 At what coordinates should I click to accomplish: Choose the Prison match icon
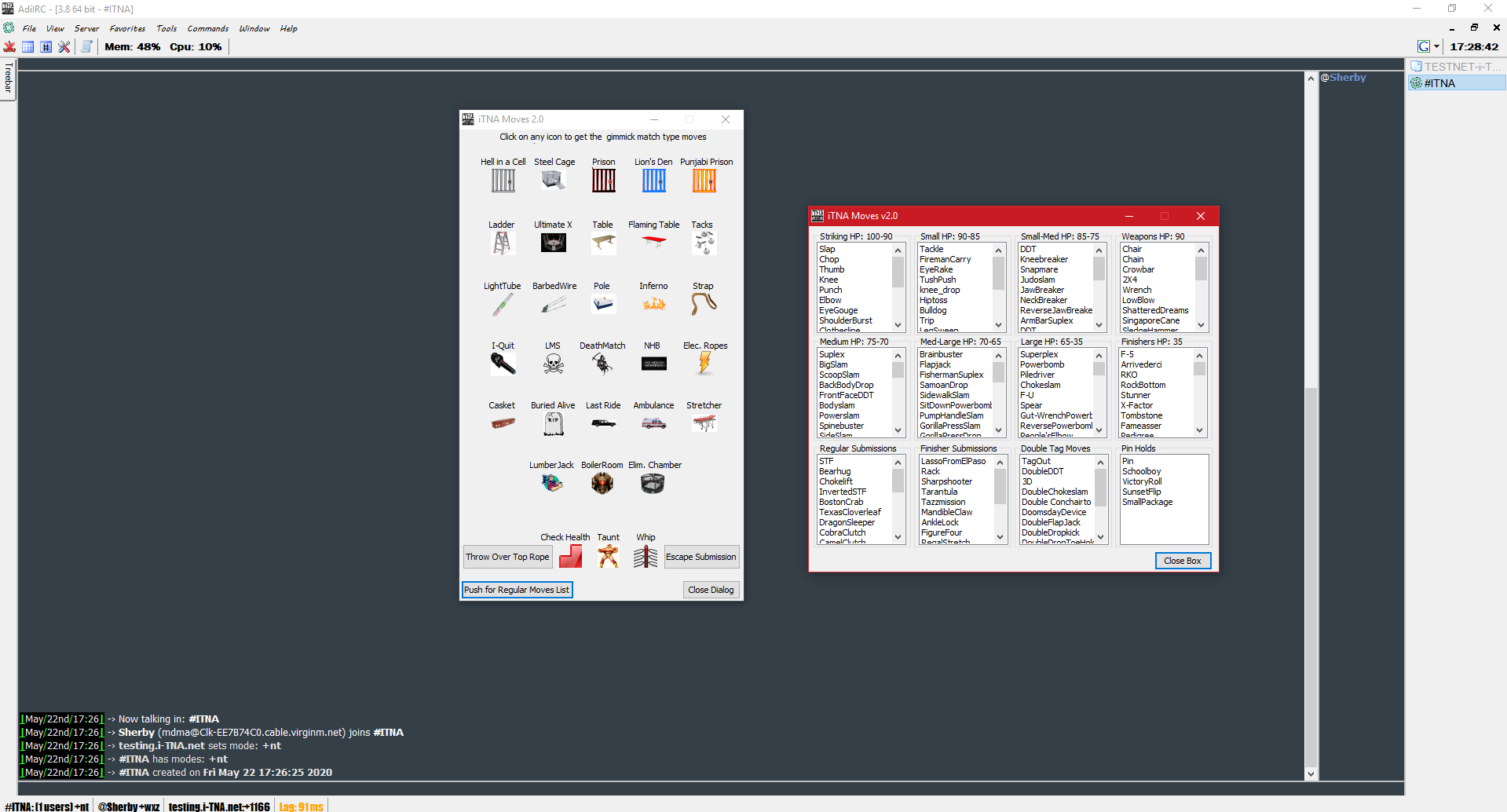(604, 181)
